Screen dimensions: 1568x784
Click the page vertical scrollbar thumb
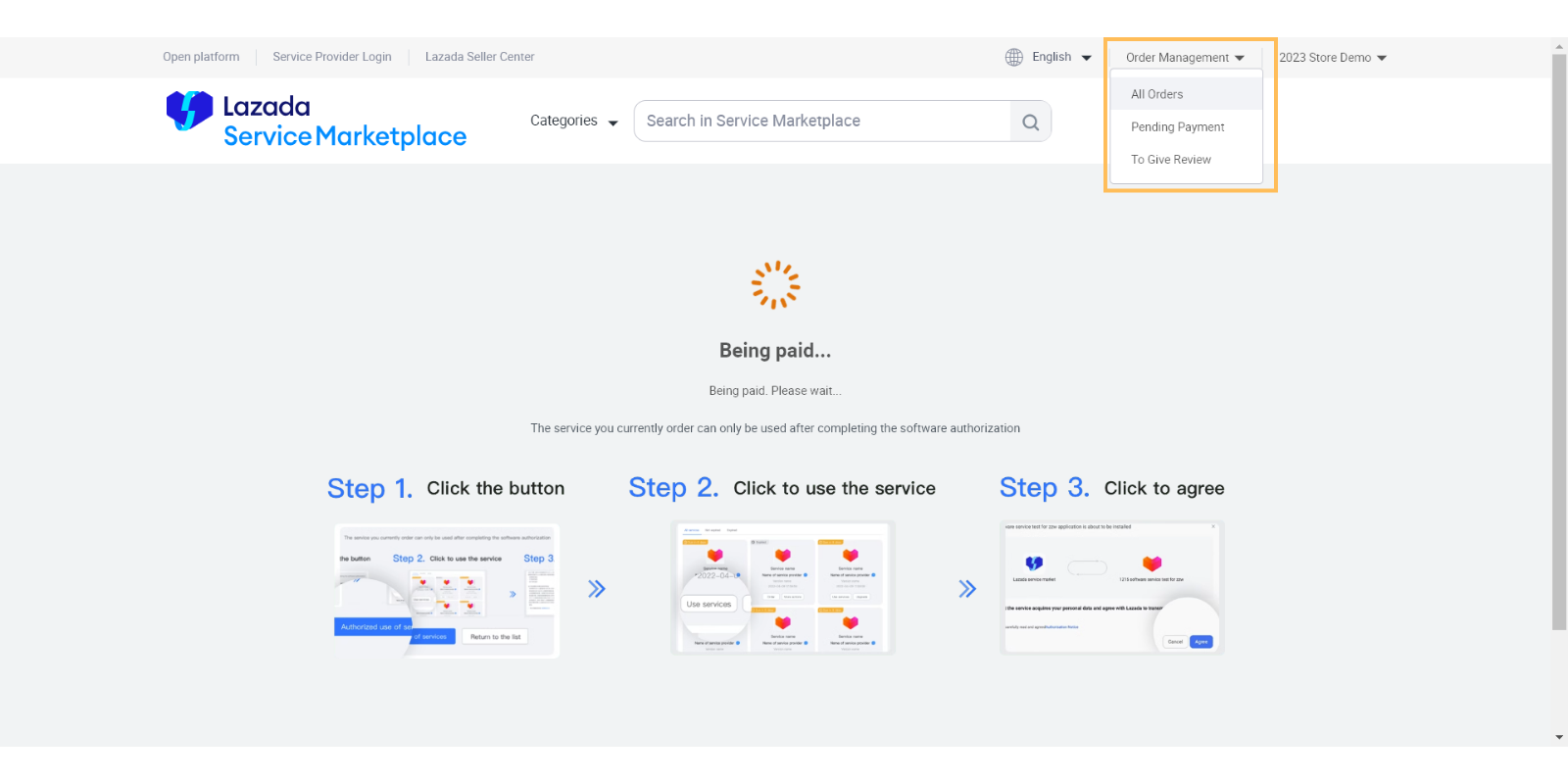click(1559, 342)
